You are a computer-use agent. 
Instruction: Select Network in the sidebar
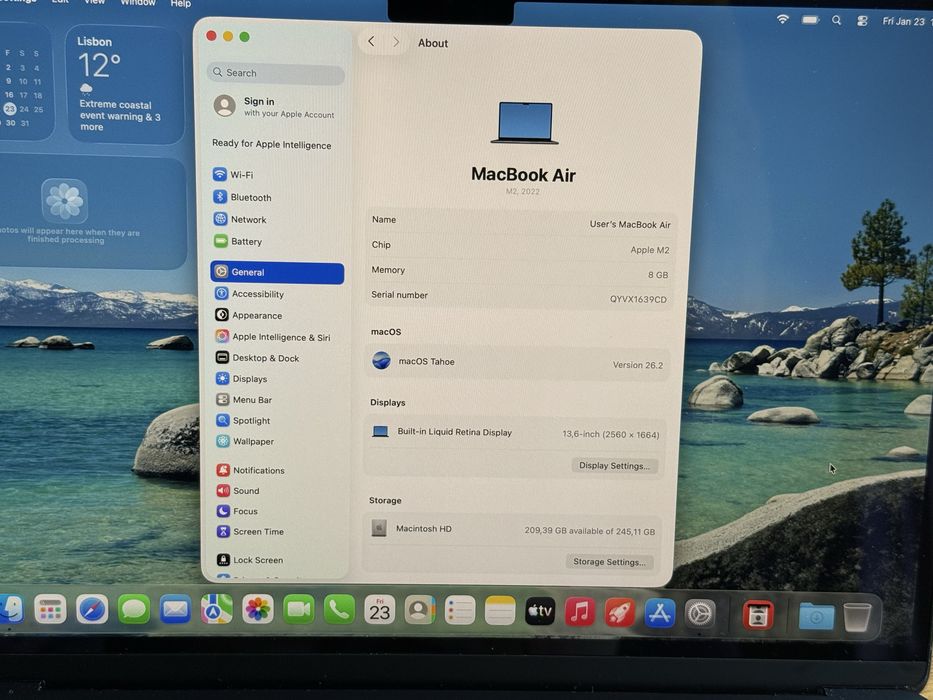pyautogui.click(x=240, y=219)
